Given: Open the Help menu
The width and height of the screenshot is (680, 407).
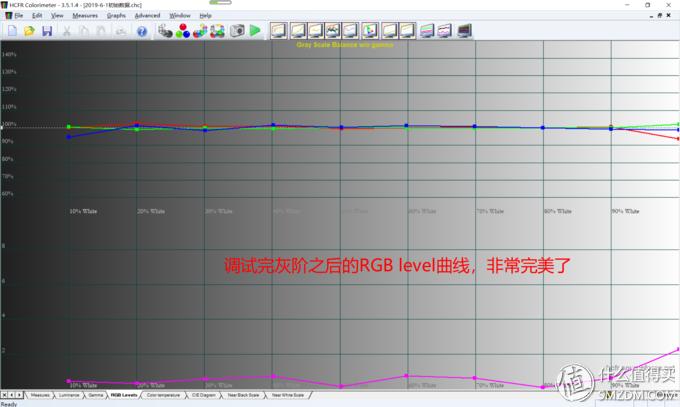Looking at the screenshot, I should 206,16.
